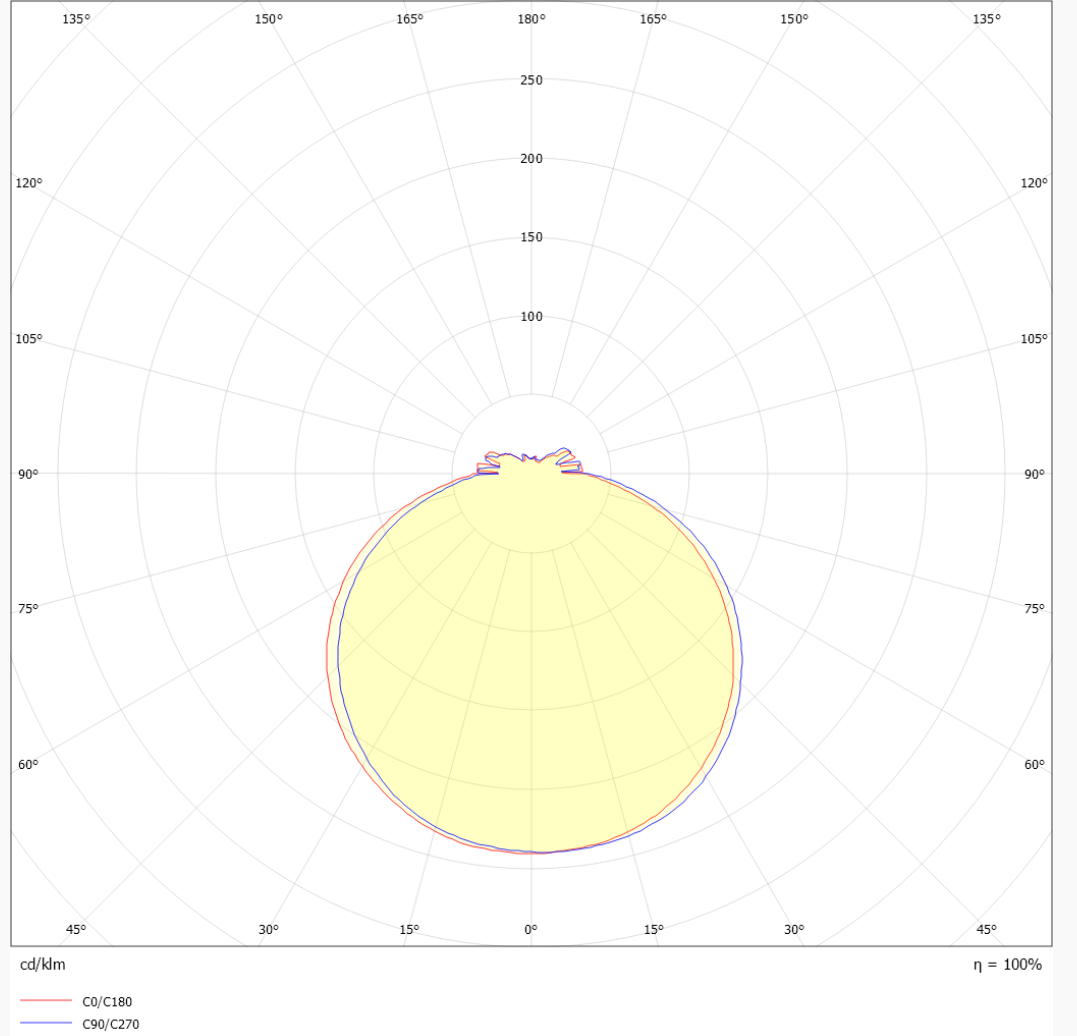This screenshot has height=1036, width=1077.
Task: Click the cd/klm unit label
Action: tap(43, 965)
